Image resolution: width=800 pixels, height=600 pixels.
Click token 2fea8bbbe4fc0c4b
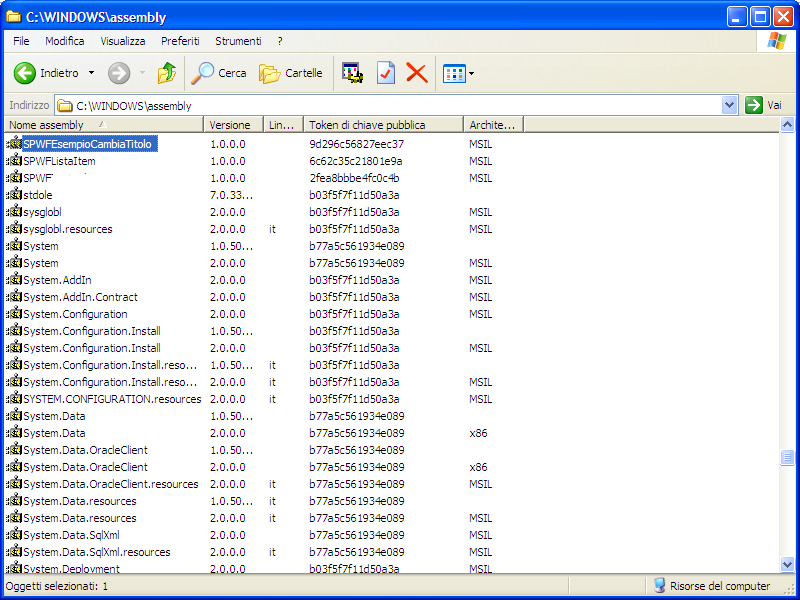(x=354, y=178)
